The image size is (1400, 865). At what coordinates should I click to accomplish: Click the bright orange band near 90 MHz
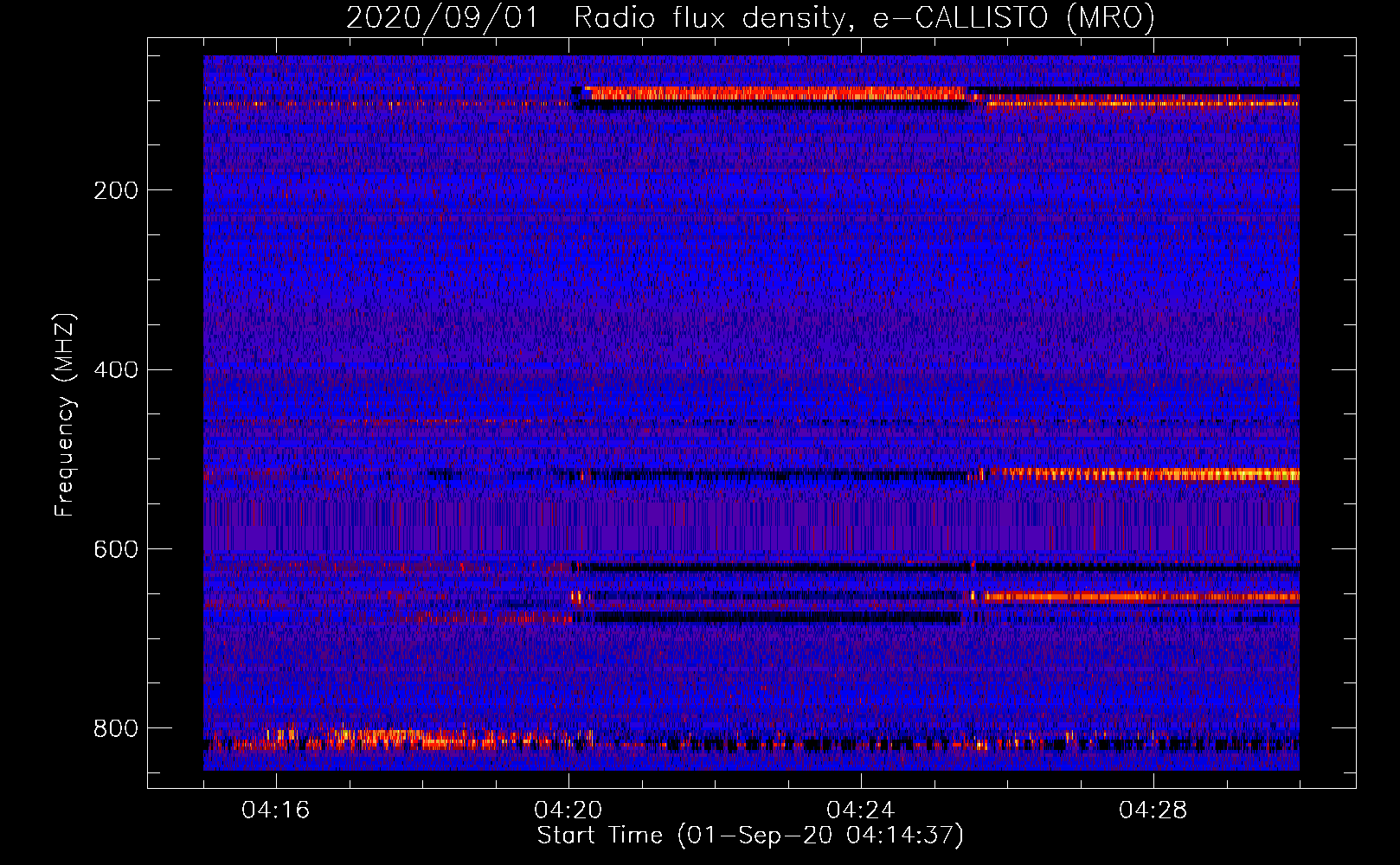(x=774, y=93)
